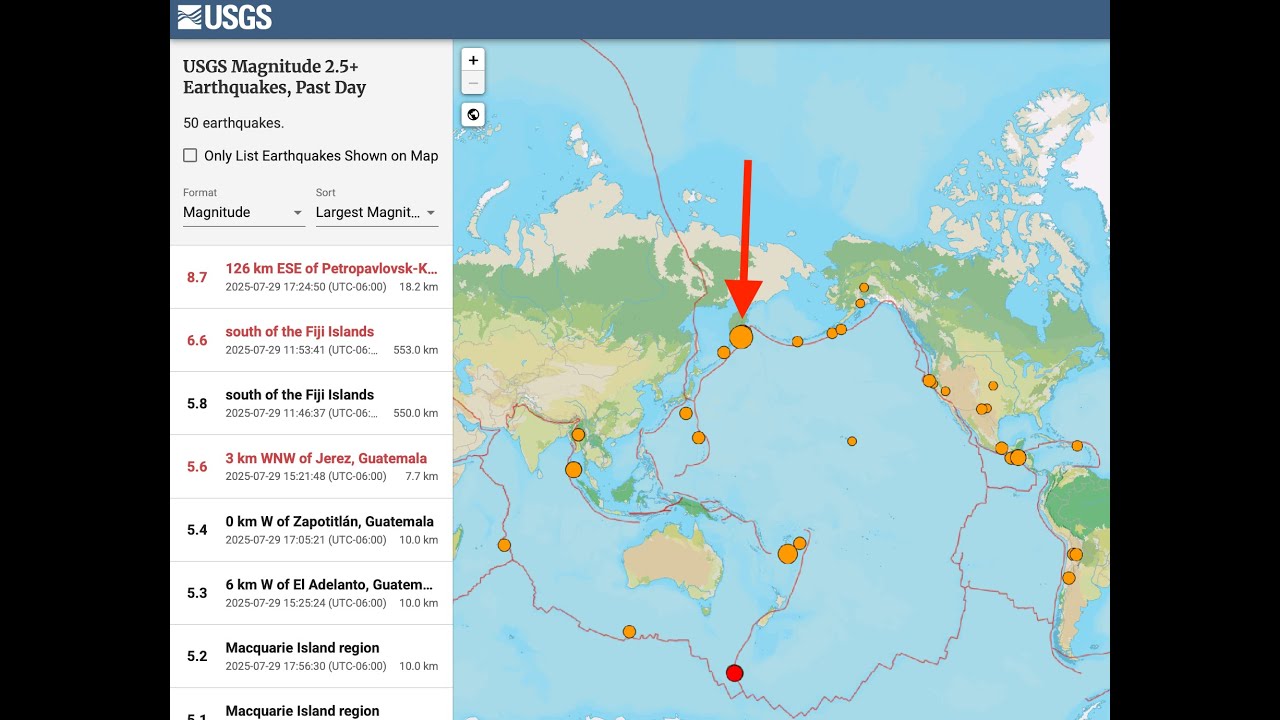Open the 5.6 Jerez, Guatemala entry
The width and height of the screenshot is (1280, 720).
[x=311, y=466]
